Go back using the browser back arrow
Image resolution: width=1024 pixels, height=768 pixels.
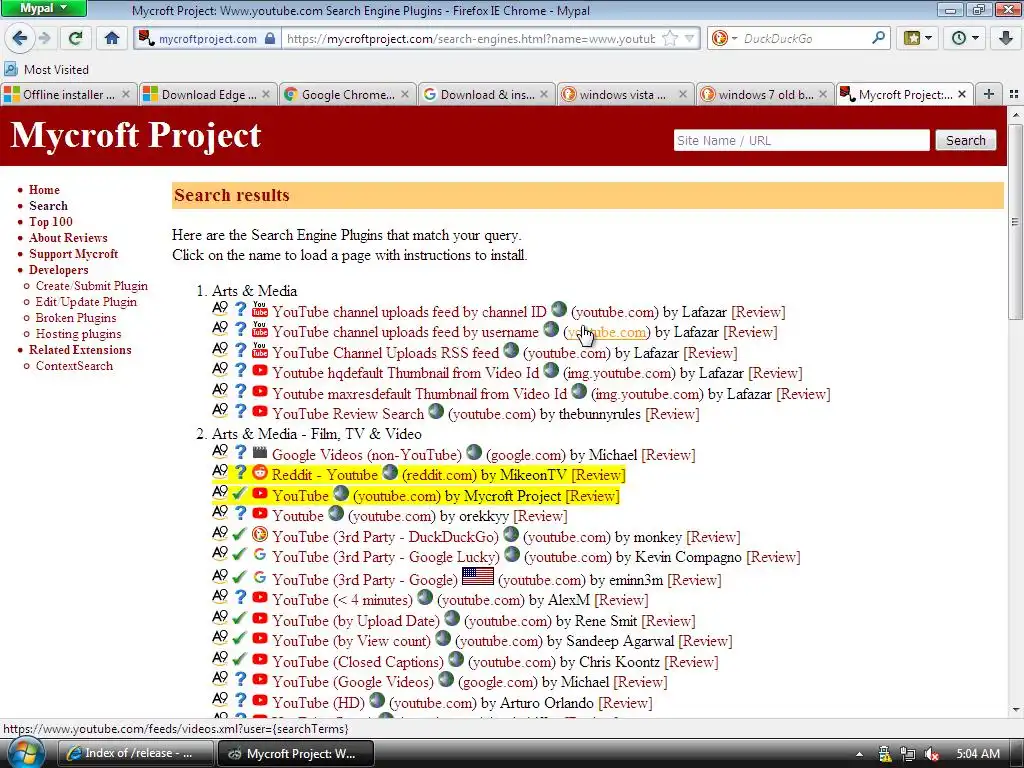point(20,39)
